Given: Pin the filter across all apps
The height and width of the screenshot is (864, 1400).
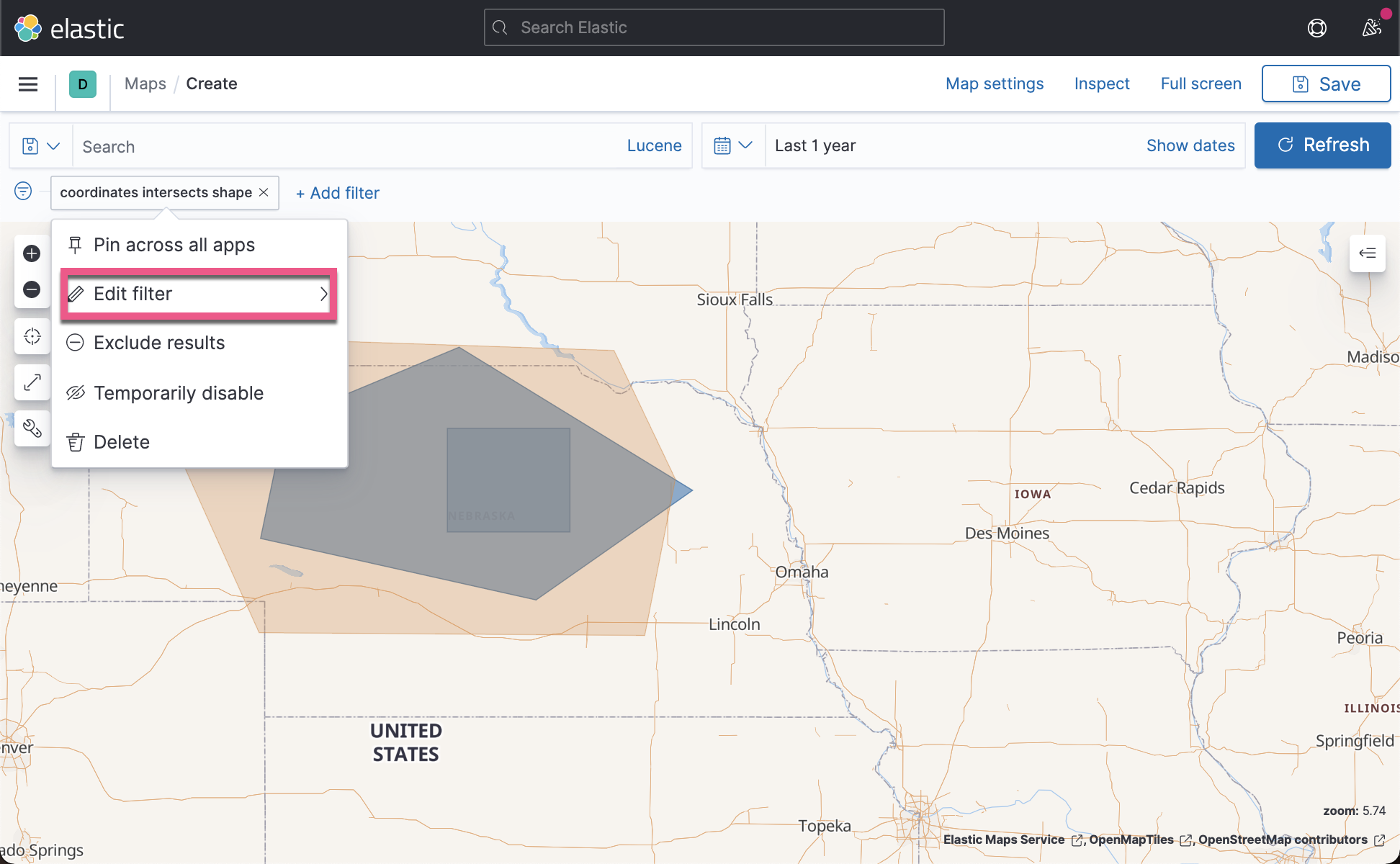Looking at the screenshot, I should [x=174, y=245].
